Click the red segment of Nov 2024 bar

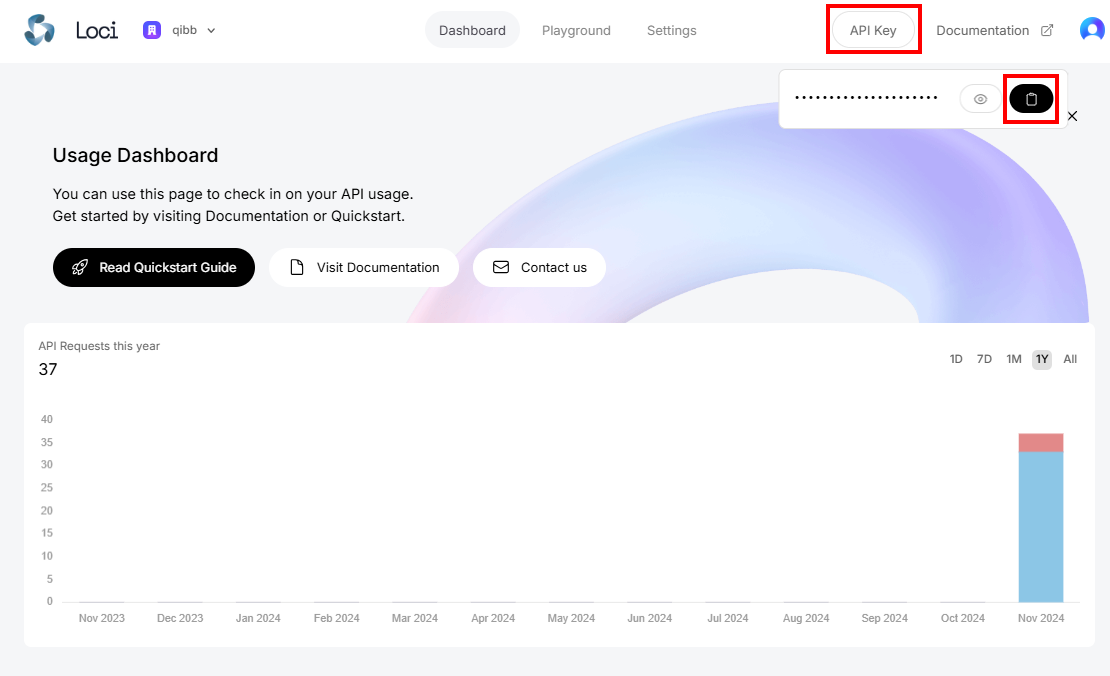tap(1040, 443)
